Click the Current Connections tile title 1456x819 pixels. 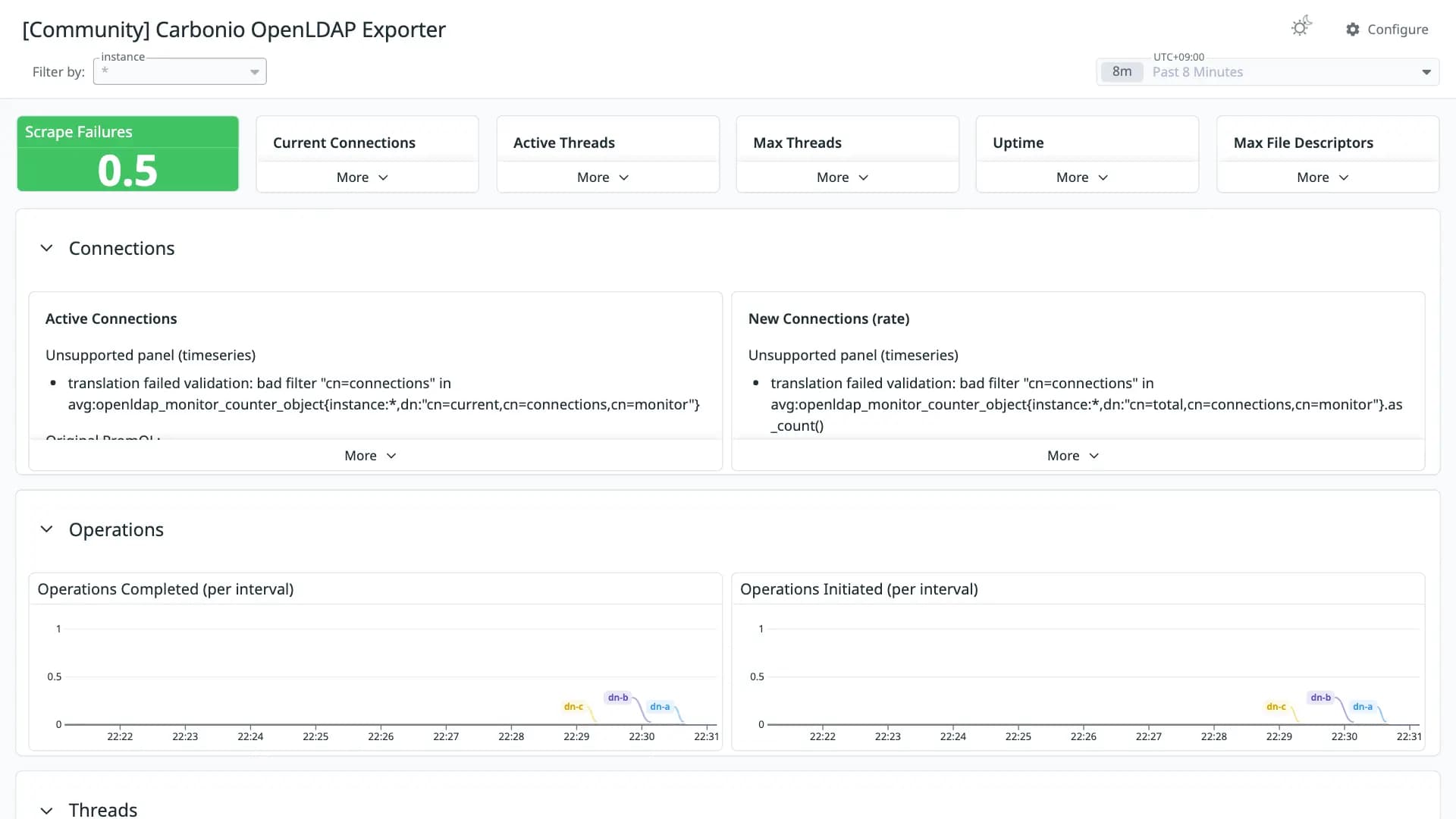[x=344, y=143]
